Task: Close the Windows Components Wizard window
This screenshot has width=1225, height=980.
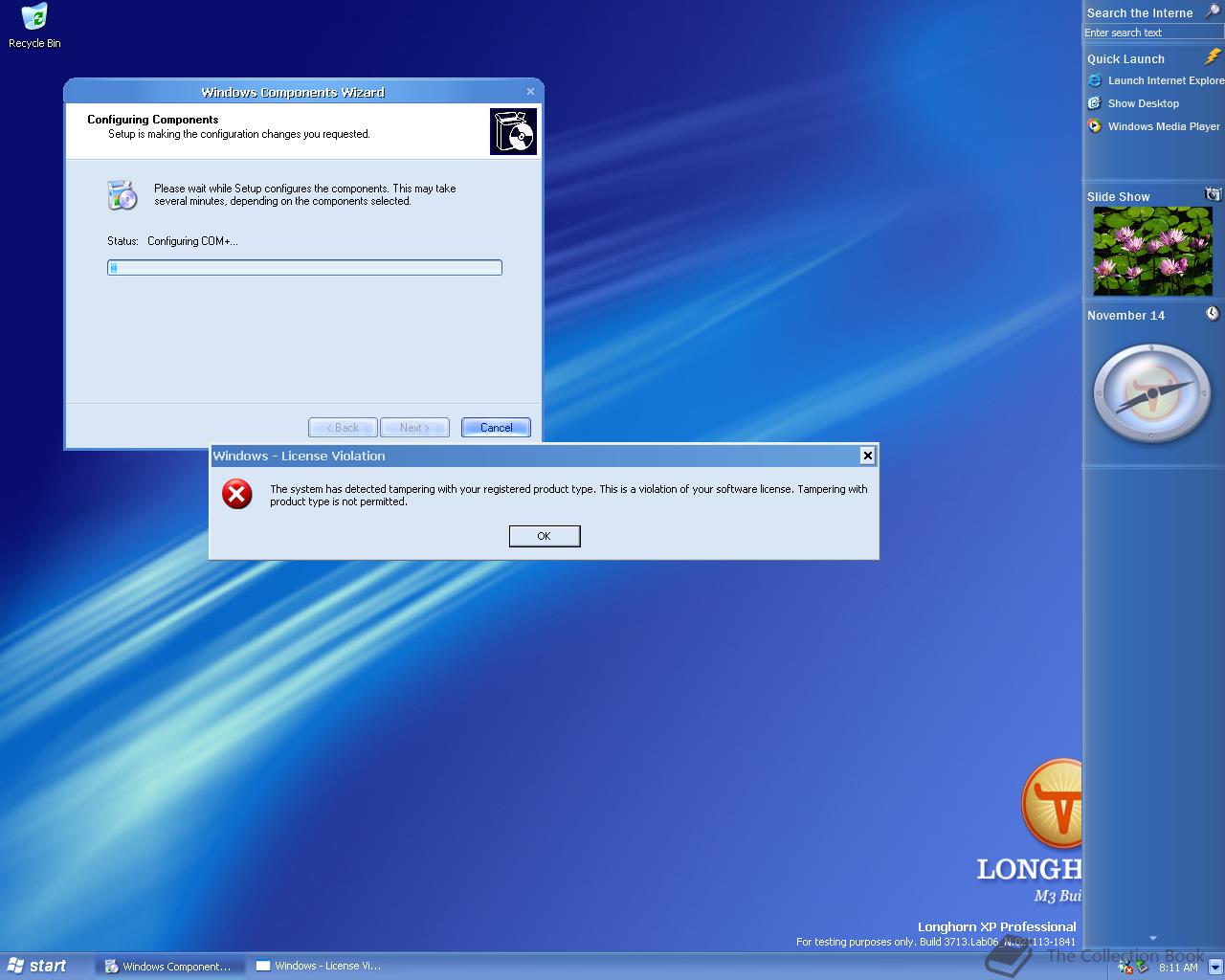Action: 530,92
